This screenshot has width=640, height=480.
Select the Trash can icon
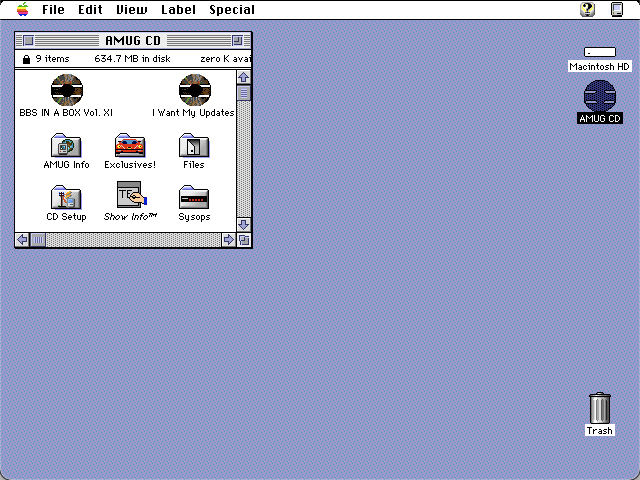point(600,408)
